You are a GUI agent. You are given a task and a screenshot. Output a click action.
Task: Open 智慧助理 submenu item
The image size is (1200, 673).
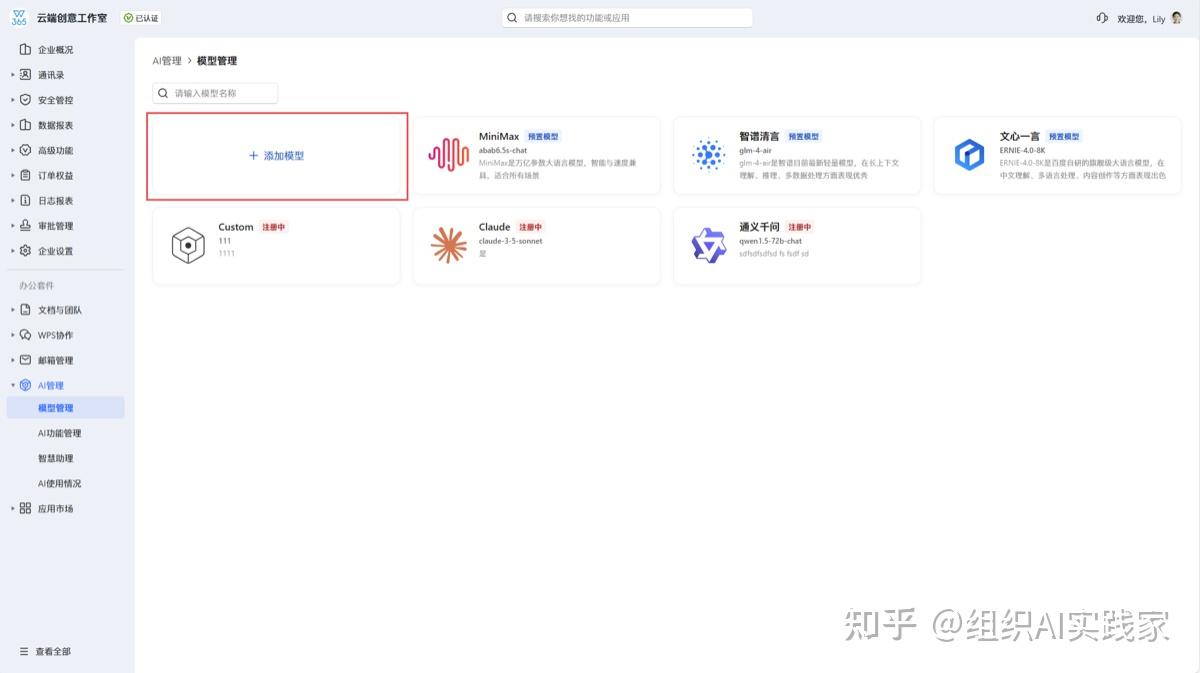point(56,458)
